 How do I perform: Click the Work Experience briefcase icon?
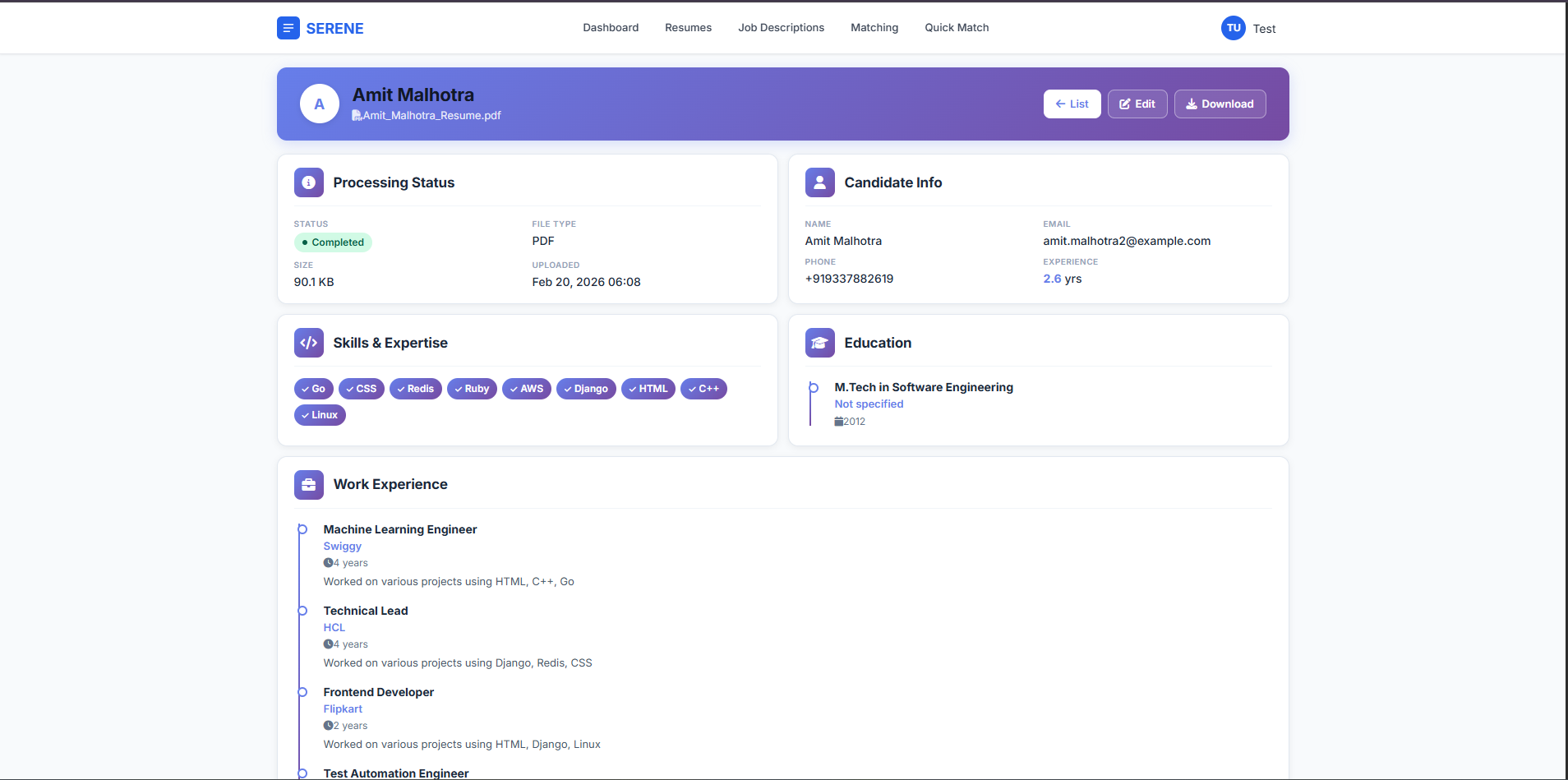click(308, 485)
